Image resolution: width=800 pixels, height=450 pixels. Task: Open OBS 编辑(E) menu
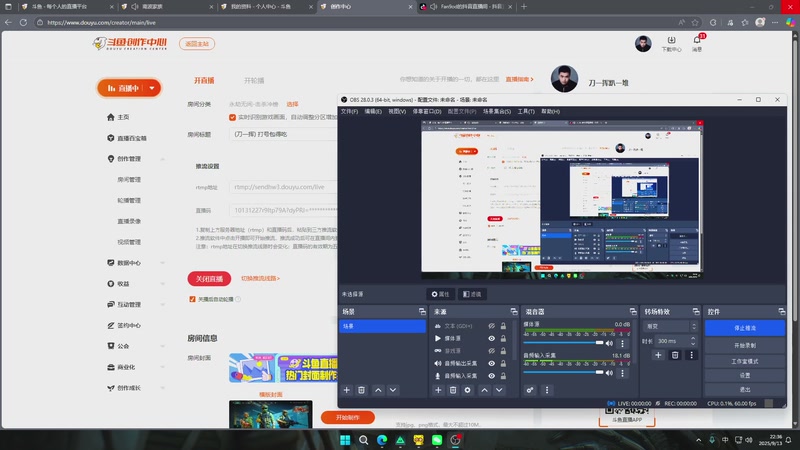(373, 111)
